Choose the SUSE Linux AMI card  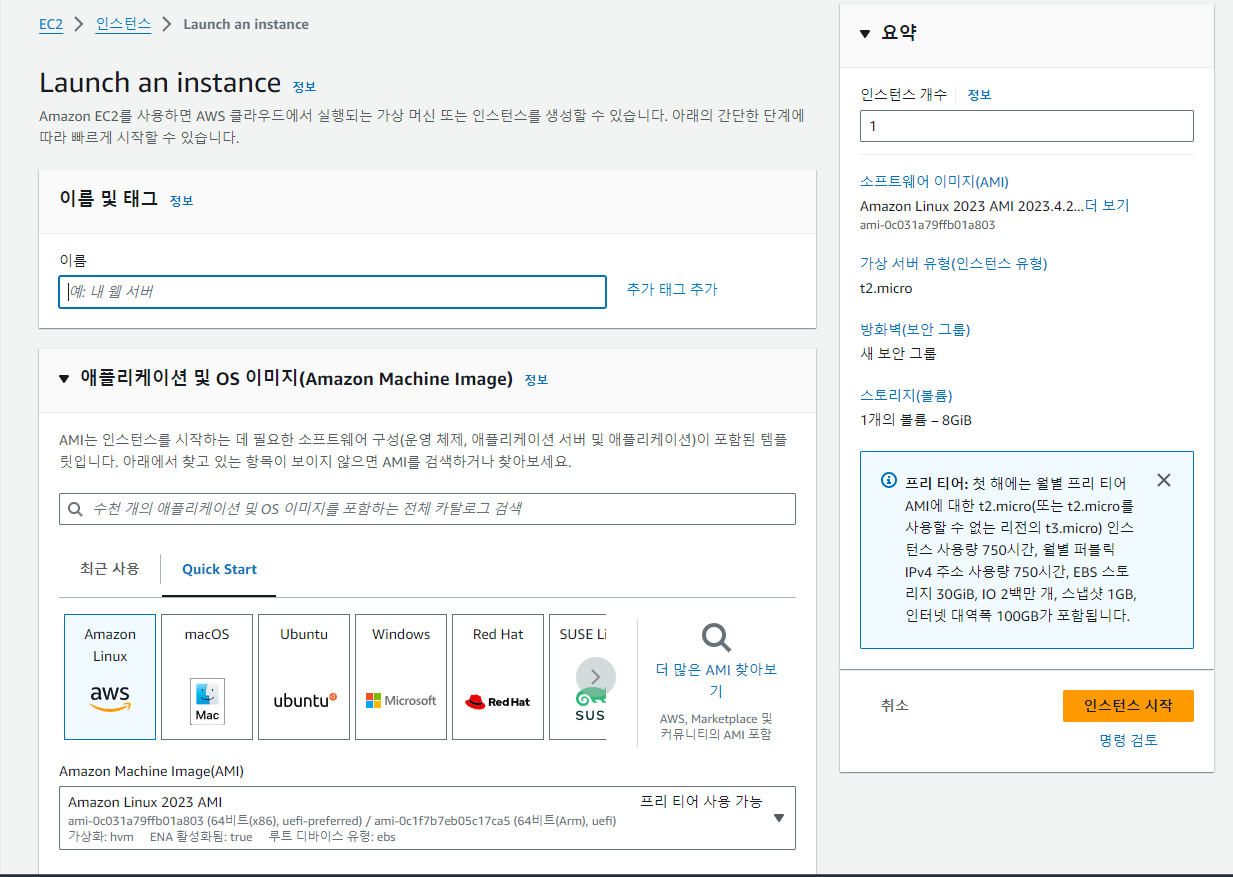[578, 677]
